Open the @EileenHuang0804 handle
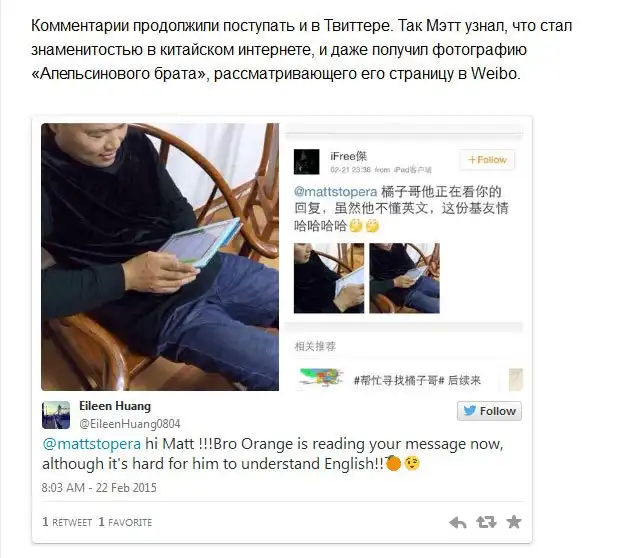 [x=130, y=424]
